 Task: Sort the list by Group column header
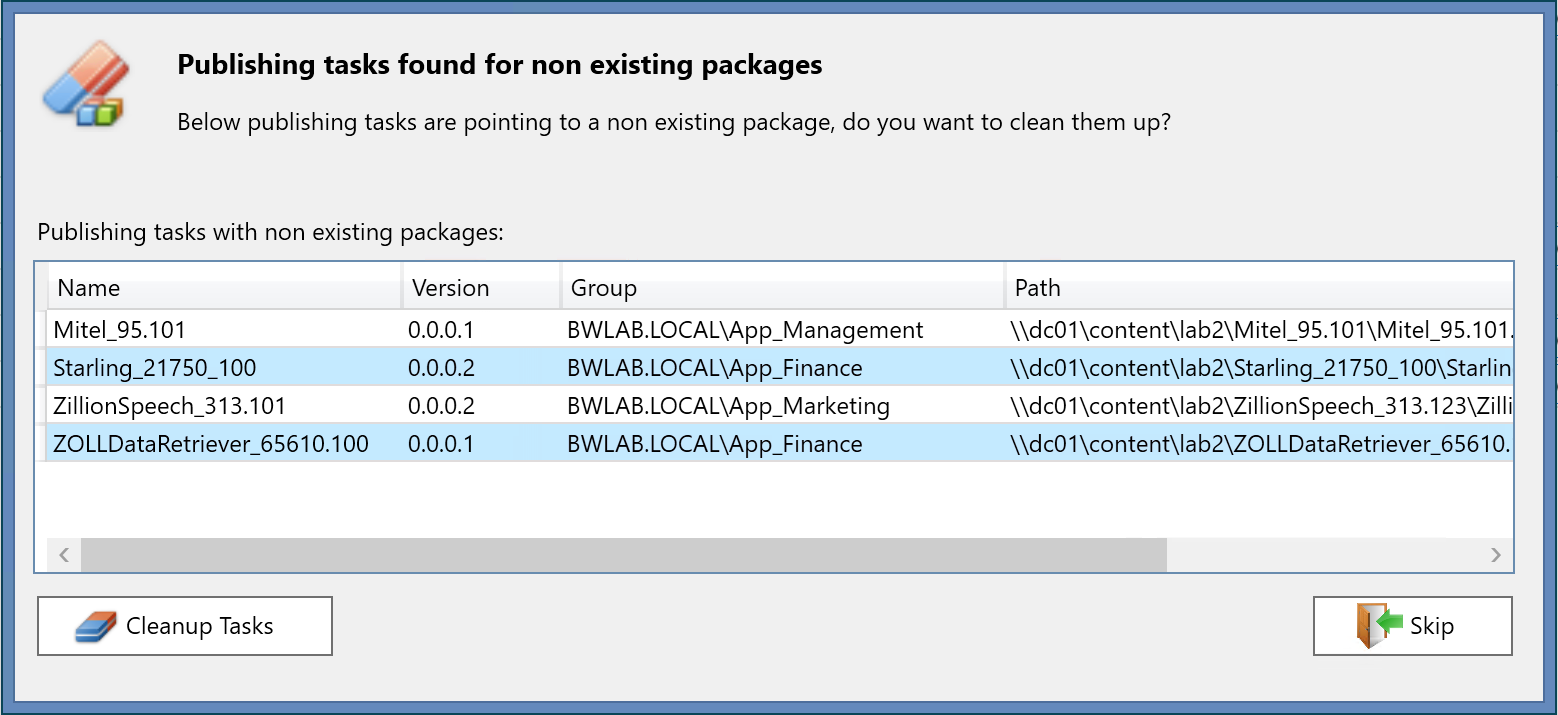tap(603, 288)
